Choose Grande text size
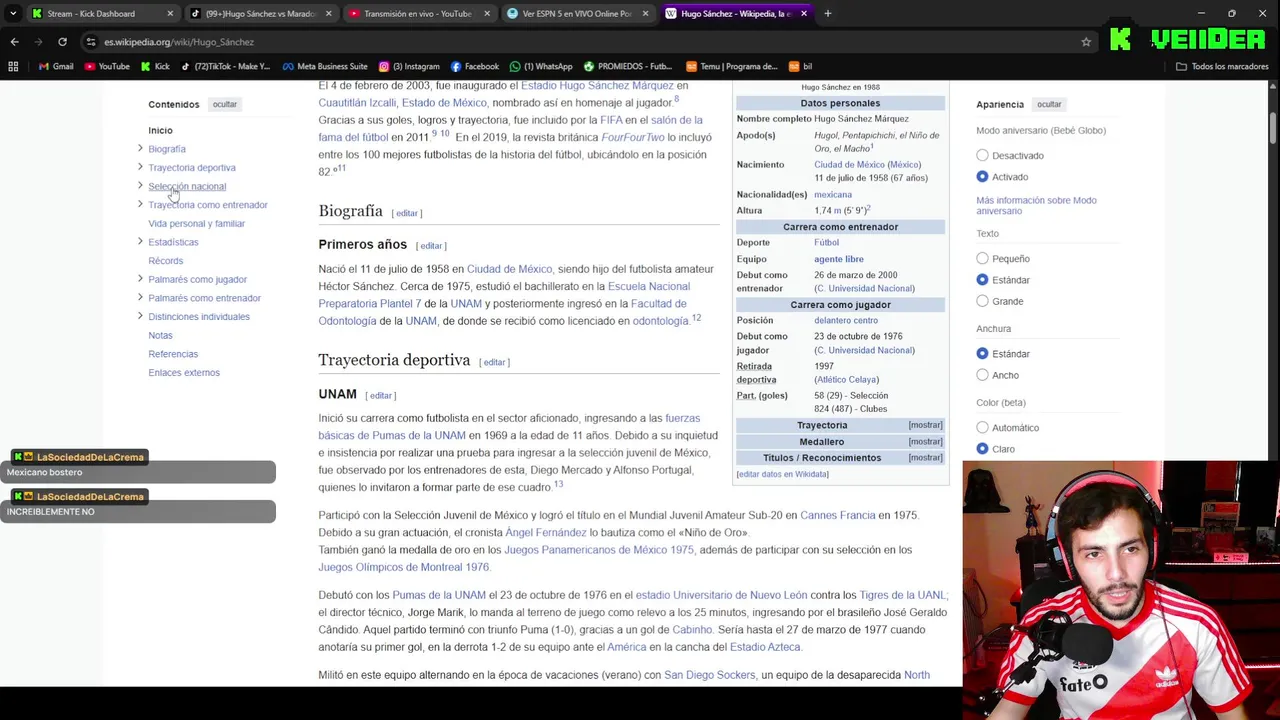 pyautogui.click(x=982, y=301)
